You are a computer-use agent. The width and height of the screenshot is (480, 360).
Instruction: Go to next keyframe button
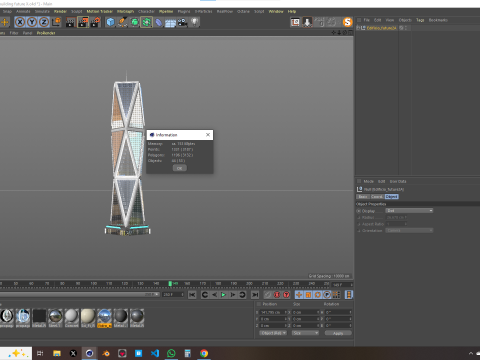coord(242,295)
